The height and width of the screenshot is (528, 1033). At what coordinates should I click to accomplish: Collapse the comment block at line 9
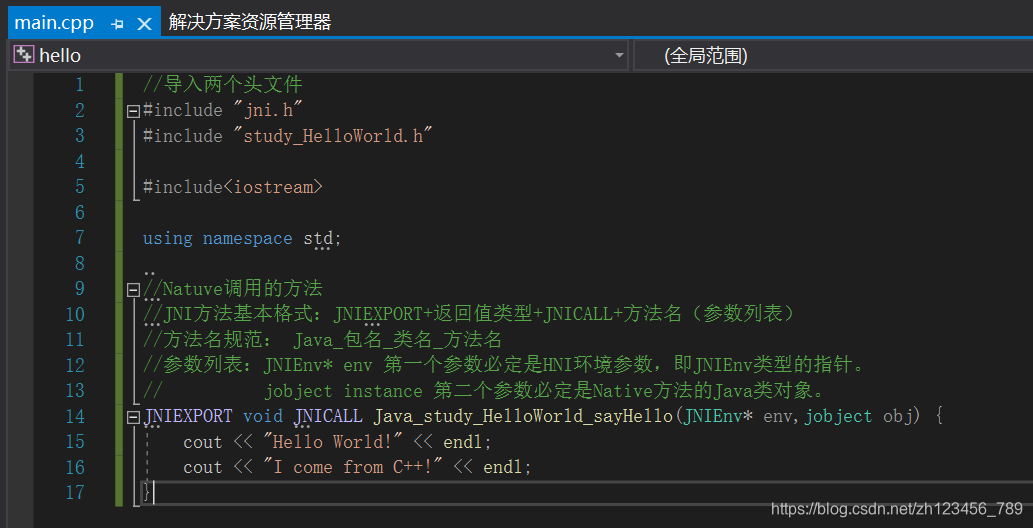point(133,289)
